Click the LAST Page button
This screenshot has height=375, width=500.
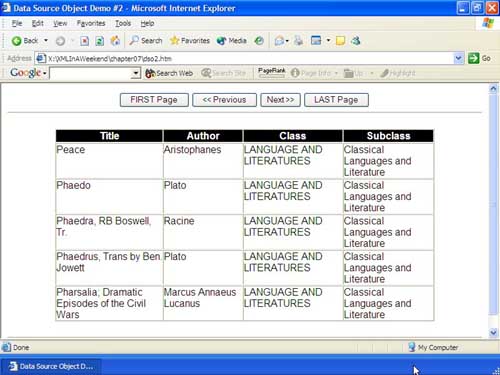pyautogui.click(x=336, y=100)
